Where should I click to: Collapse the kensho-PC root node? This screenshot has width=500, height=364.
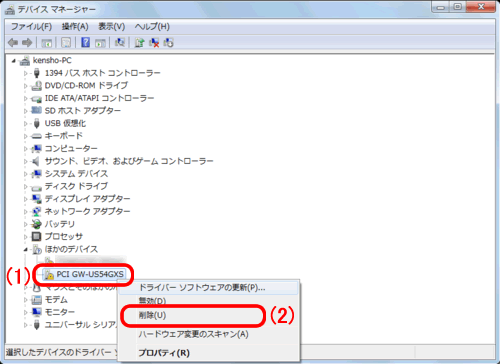pos(14,61)
